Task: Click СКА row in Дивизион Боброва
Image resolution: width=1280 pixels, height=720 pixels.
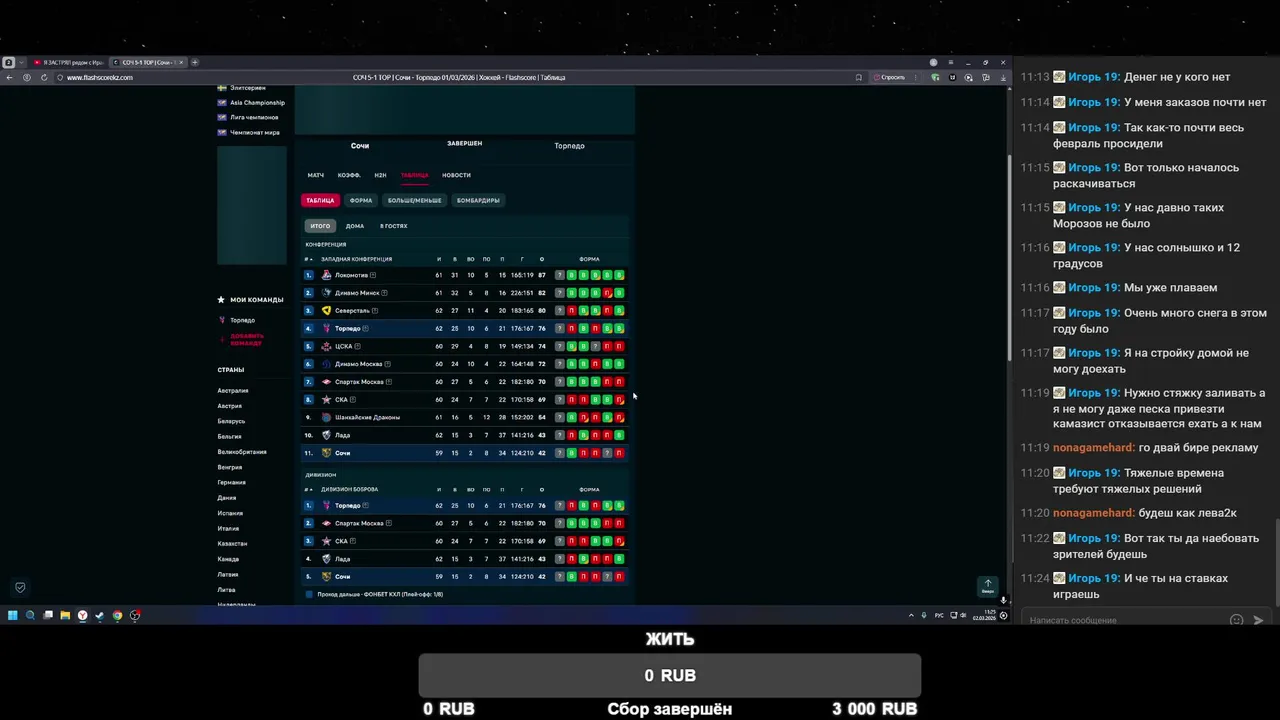Action: click(465, 541)
